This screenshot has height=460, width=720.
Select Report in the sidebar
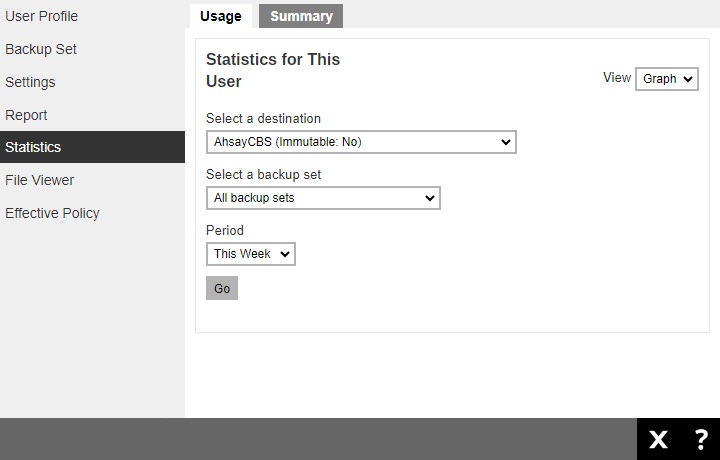click(x=26, y=115)
